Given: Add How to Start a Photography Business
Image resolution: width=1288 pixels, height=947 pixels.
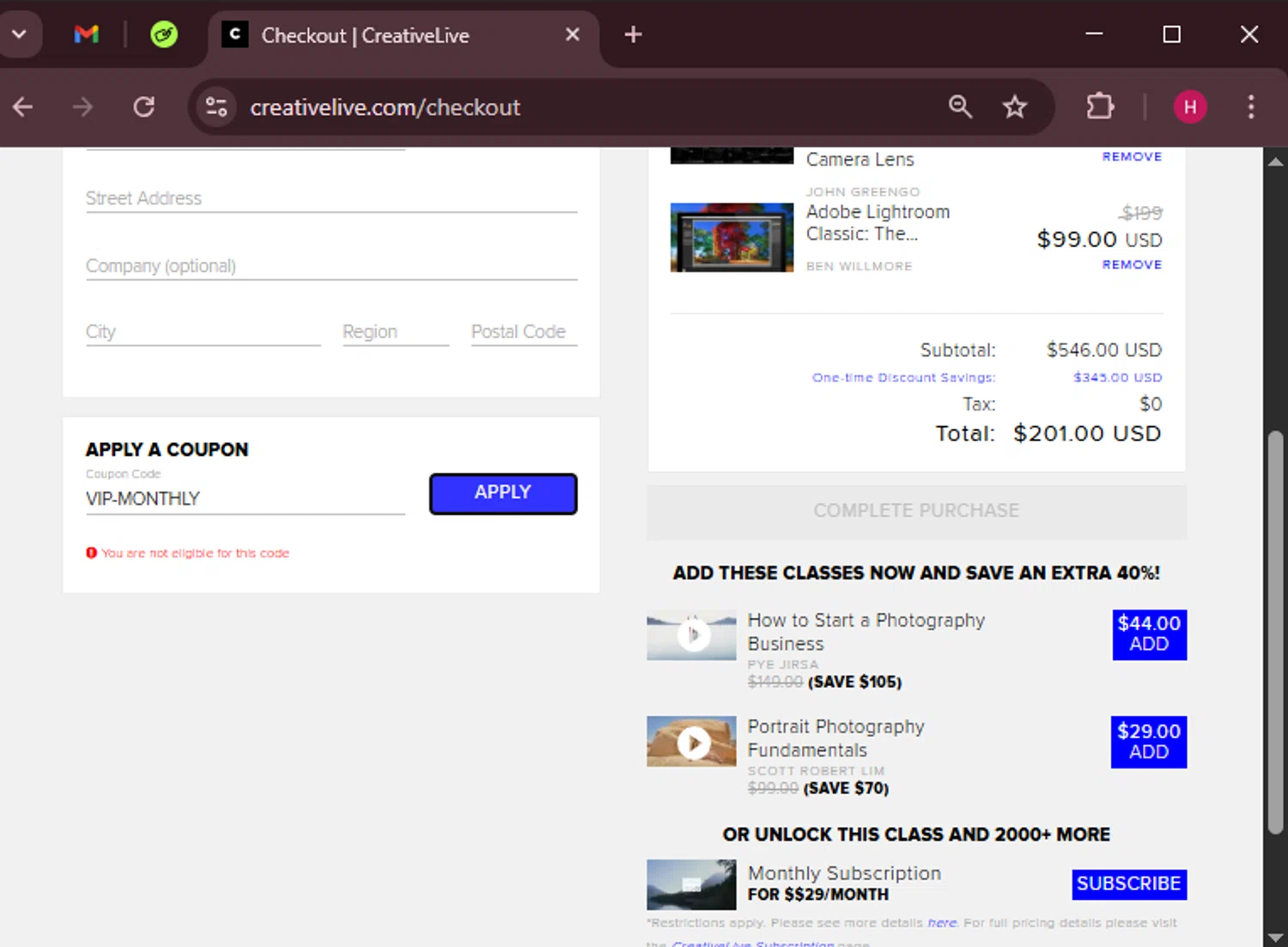Looking at the screenshot, I should (x=1149, y=634).
